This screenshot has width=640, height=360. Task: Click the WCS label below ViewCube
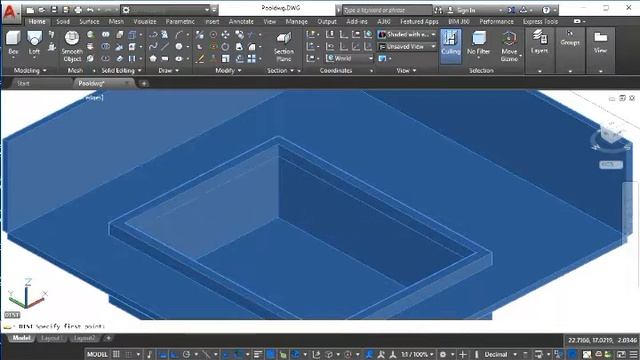[611, 164]
